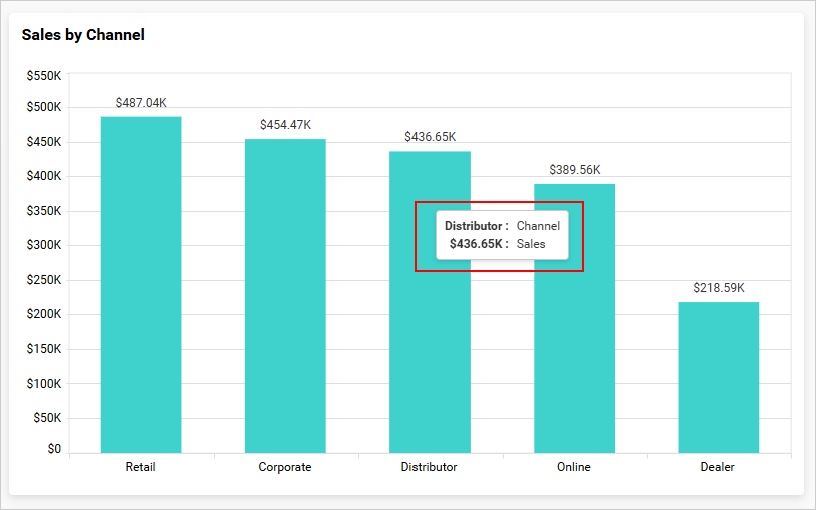This screenshot has height=510, width=816.
Task: Click the Retail x-axis label
Action: pos(141,467)
